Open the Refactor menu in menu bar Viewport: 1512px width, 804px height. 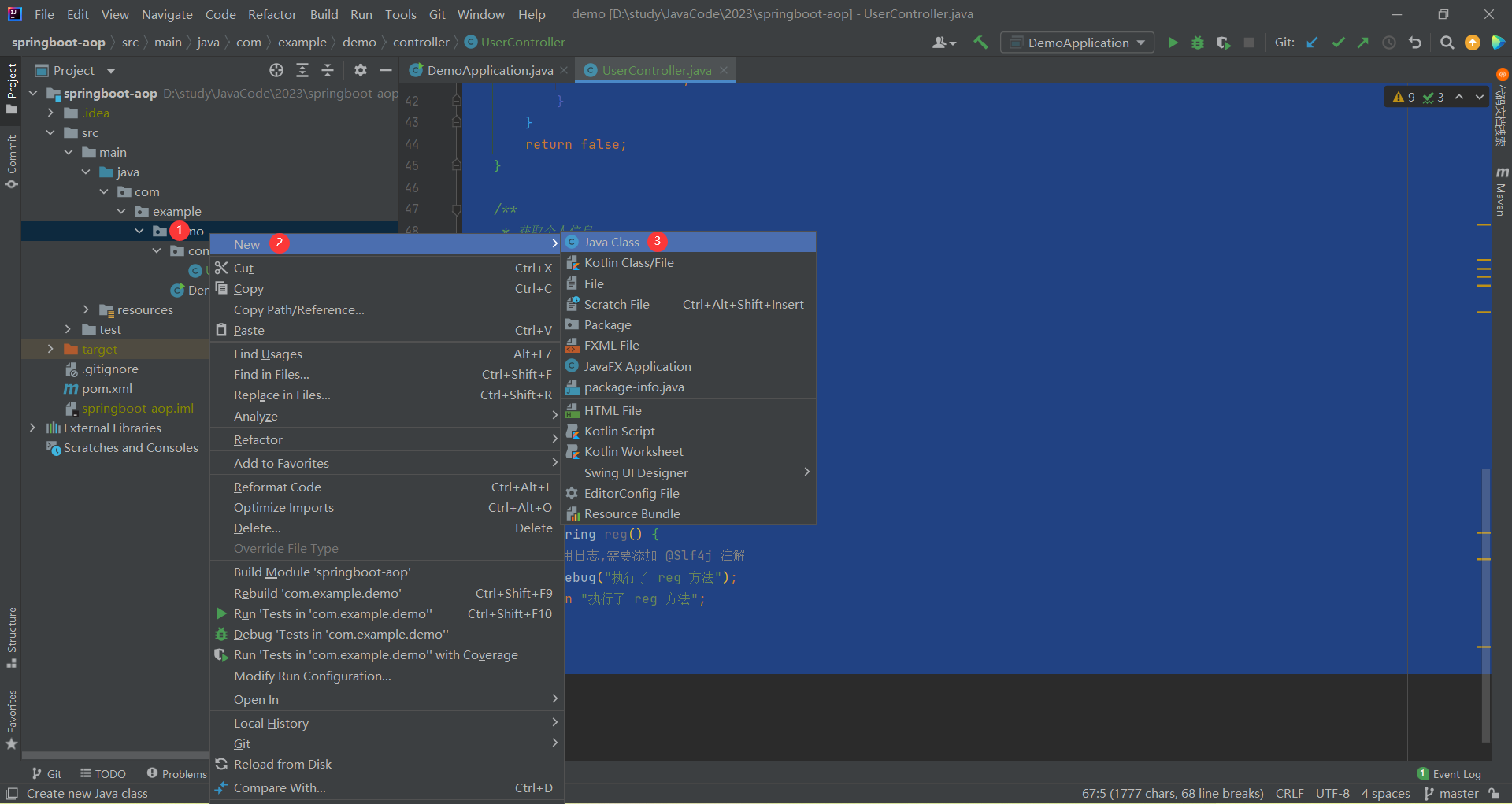pos(272,14)
